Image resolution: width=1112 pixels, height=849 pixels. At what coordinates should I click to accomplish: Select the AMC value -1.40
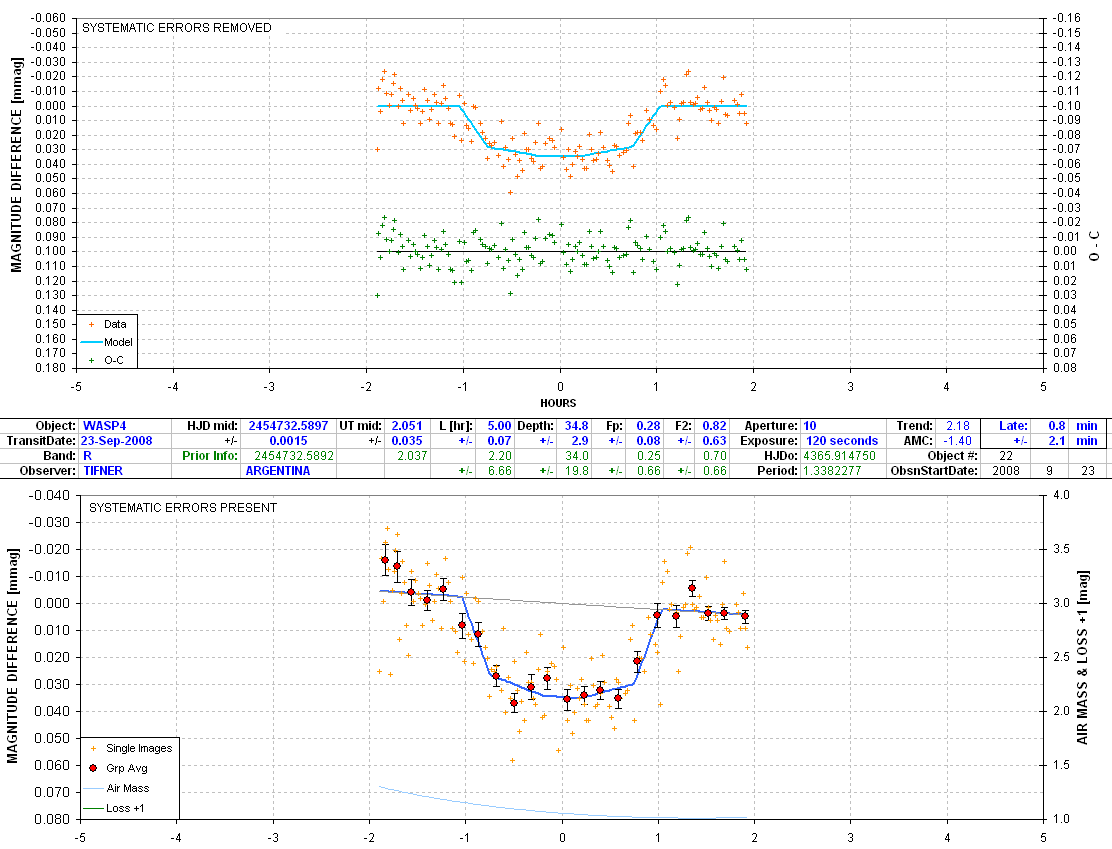(957, 441)
